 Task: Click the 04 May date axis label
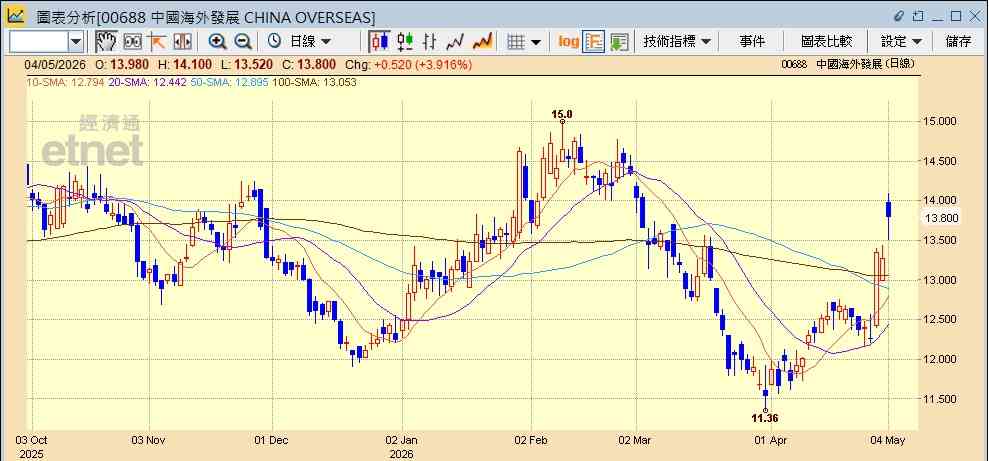click(x=890, y=440)
